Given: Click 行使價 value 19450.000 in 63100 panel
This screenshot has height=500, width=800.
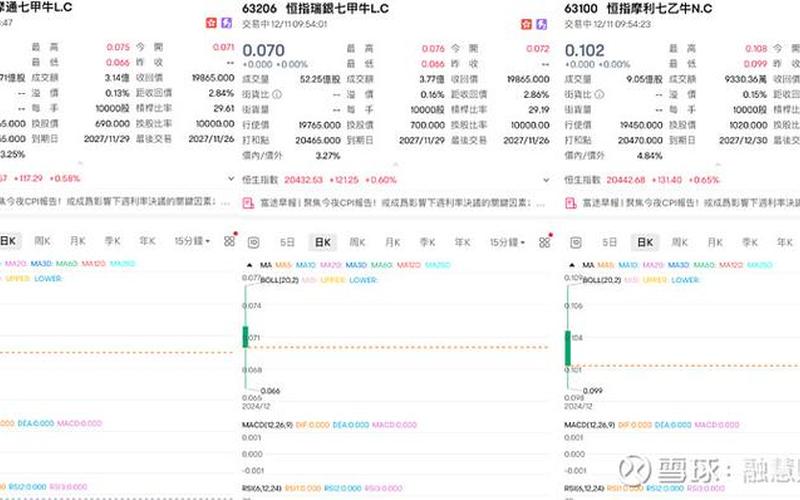Looking at the screenshot, I should (641, 125).
